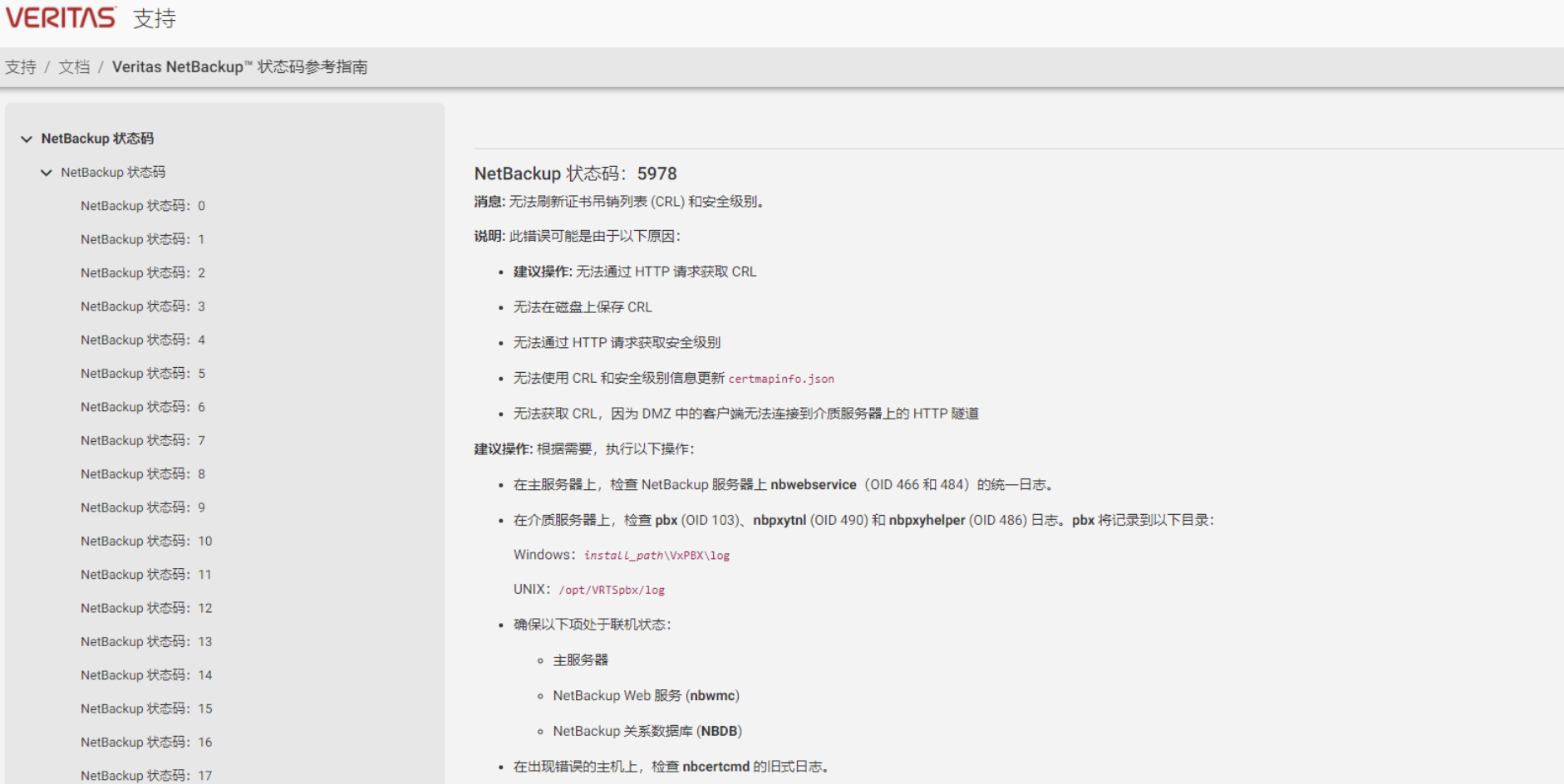Open NetBackup 状态码: 10
1564x784 pixels.
point(146,541)
